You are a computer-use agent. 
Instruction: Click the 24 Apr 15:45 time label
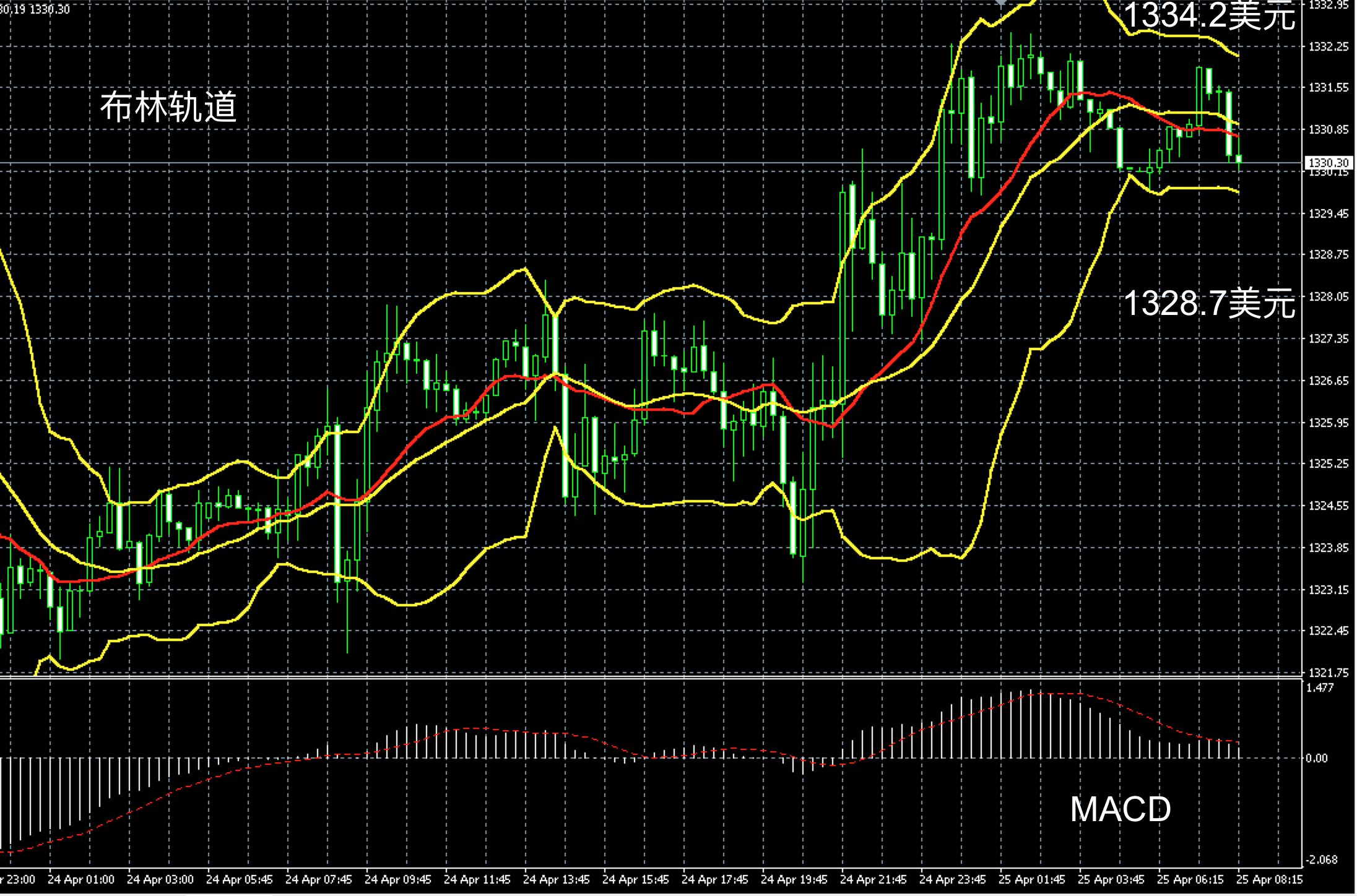point(636,879)
